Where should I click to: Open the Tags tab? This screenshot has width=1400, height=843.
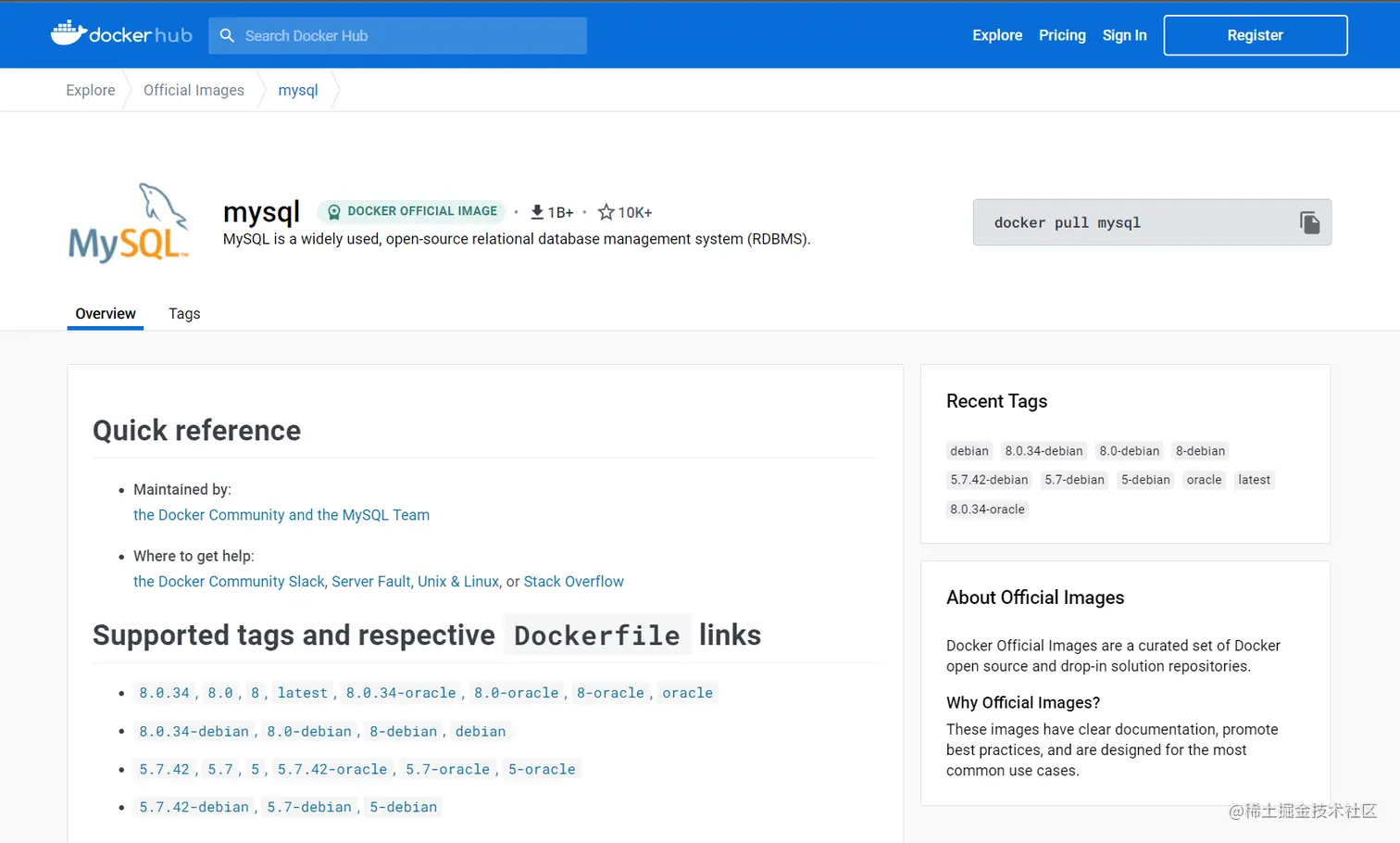tap(184, 313)
